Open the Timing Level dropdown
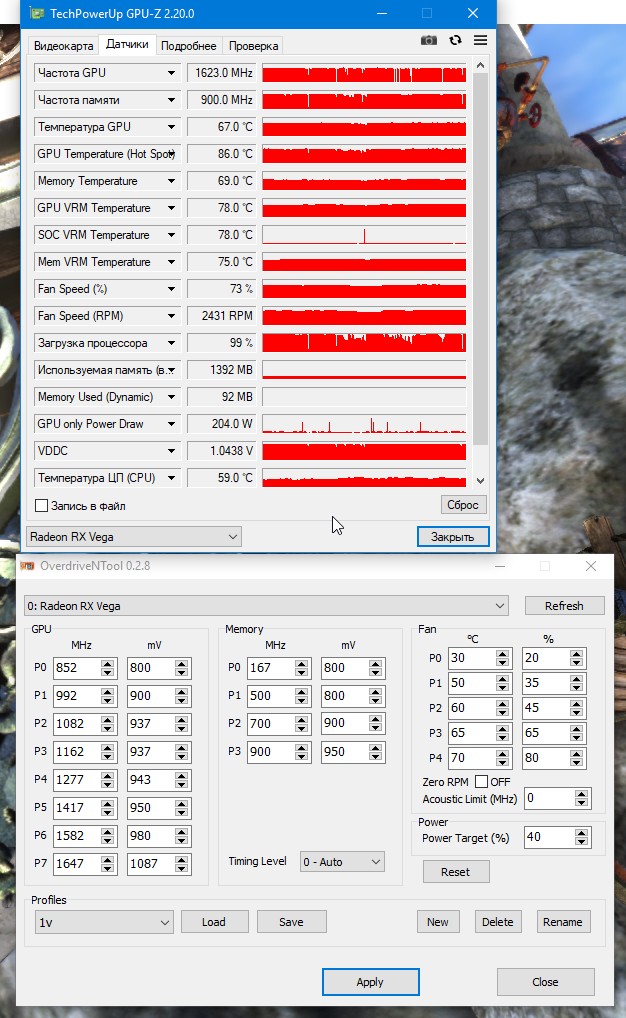Screen dimensions: 626x1018 pos(342,862)
